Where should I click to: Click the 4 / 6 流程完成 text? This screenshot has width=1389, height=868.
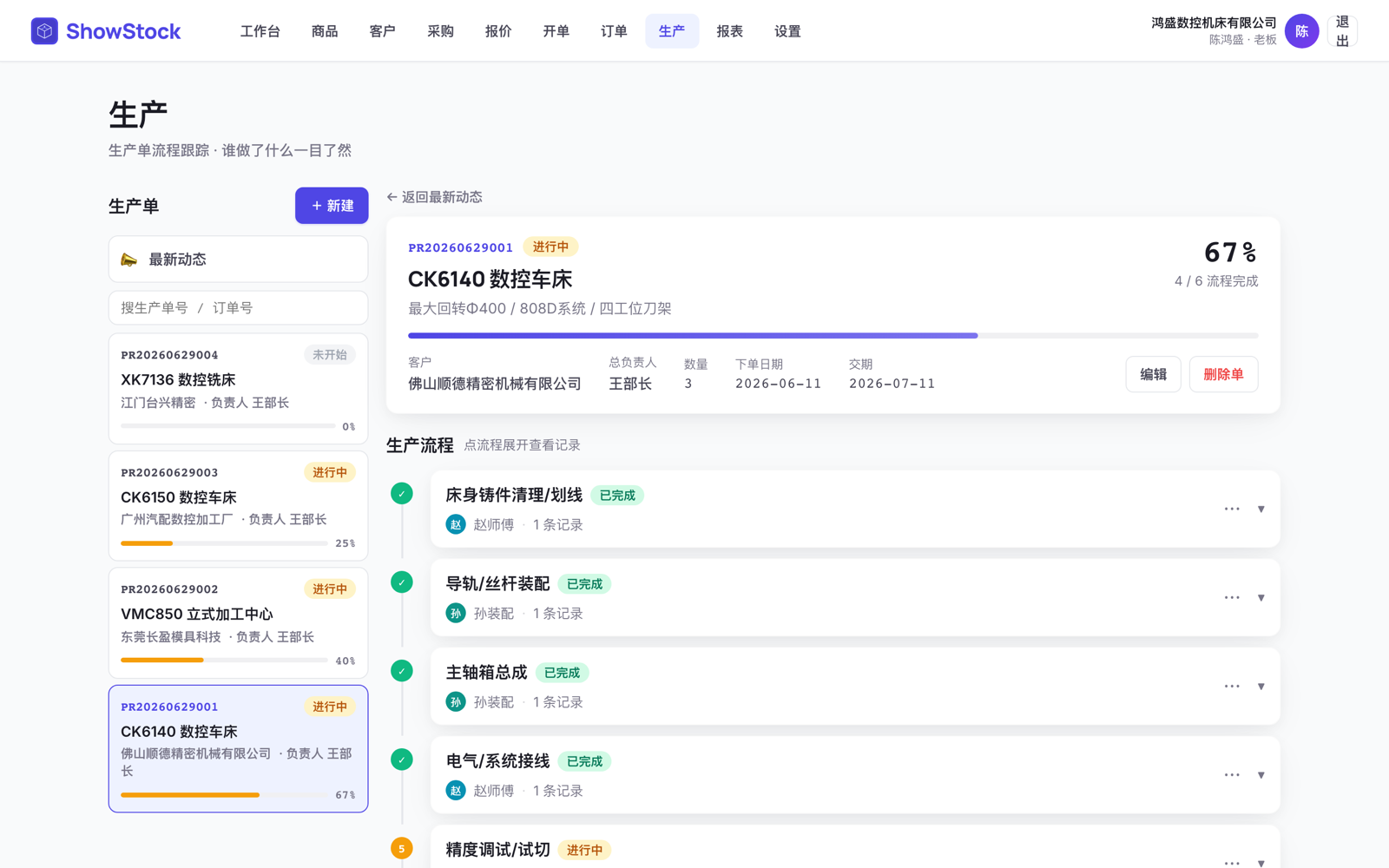(1216, 281)
